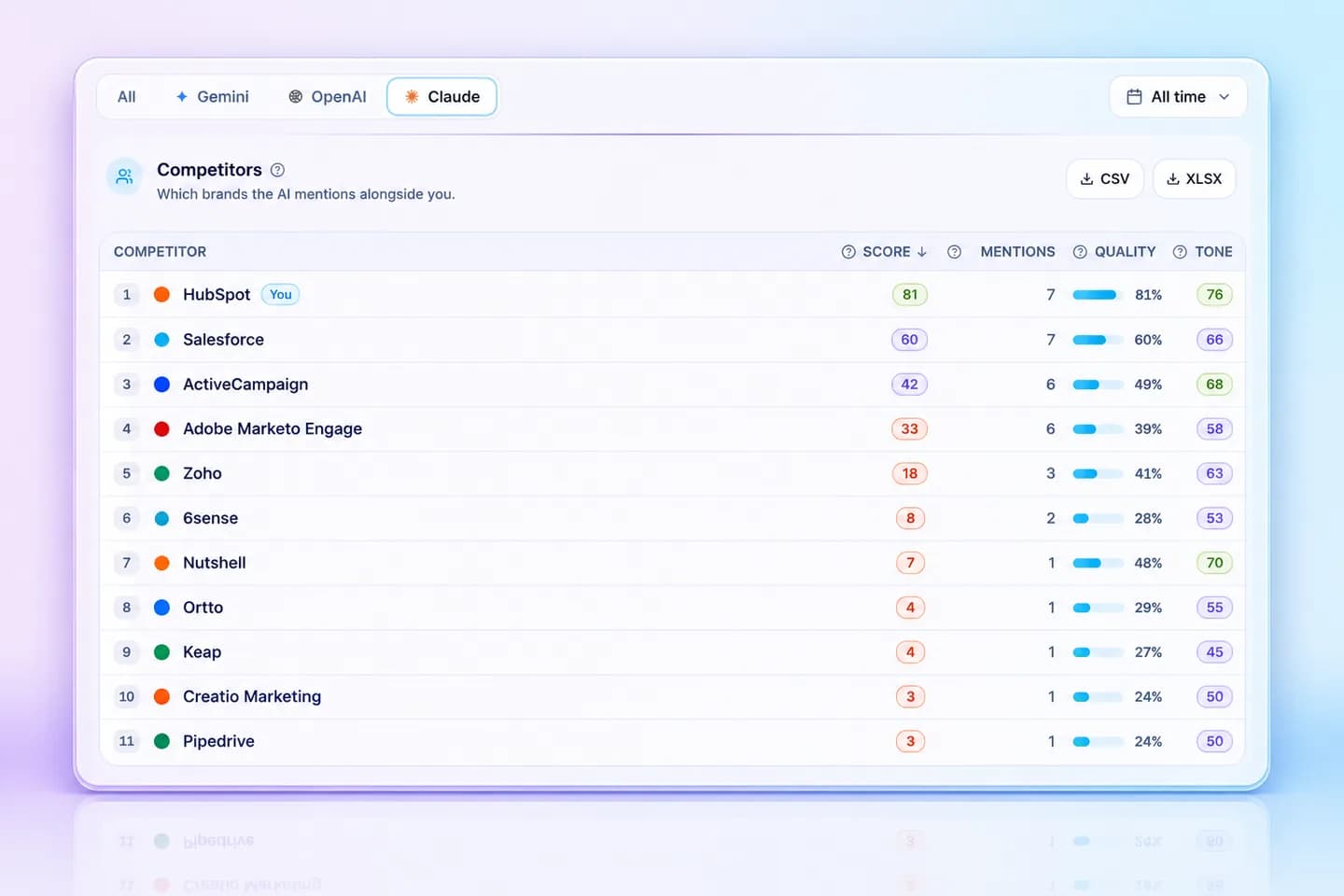Click the chevron in the All time selector
Viewport: 1344px width, 896px height.
pos(1225,97)
